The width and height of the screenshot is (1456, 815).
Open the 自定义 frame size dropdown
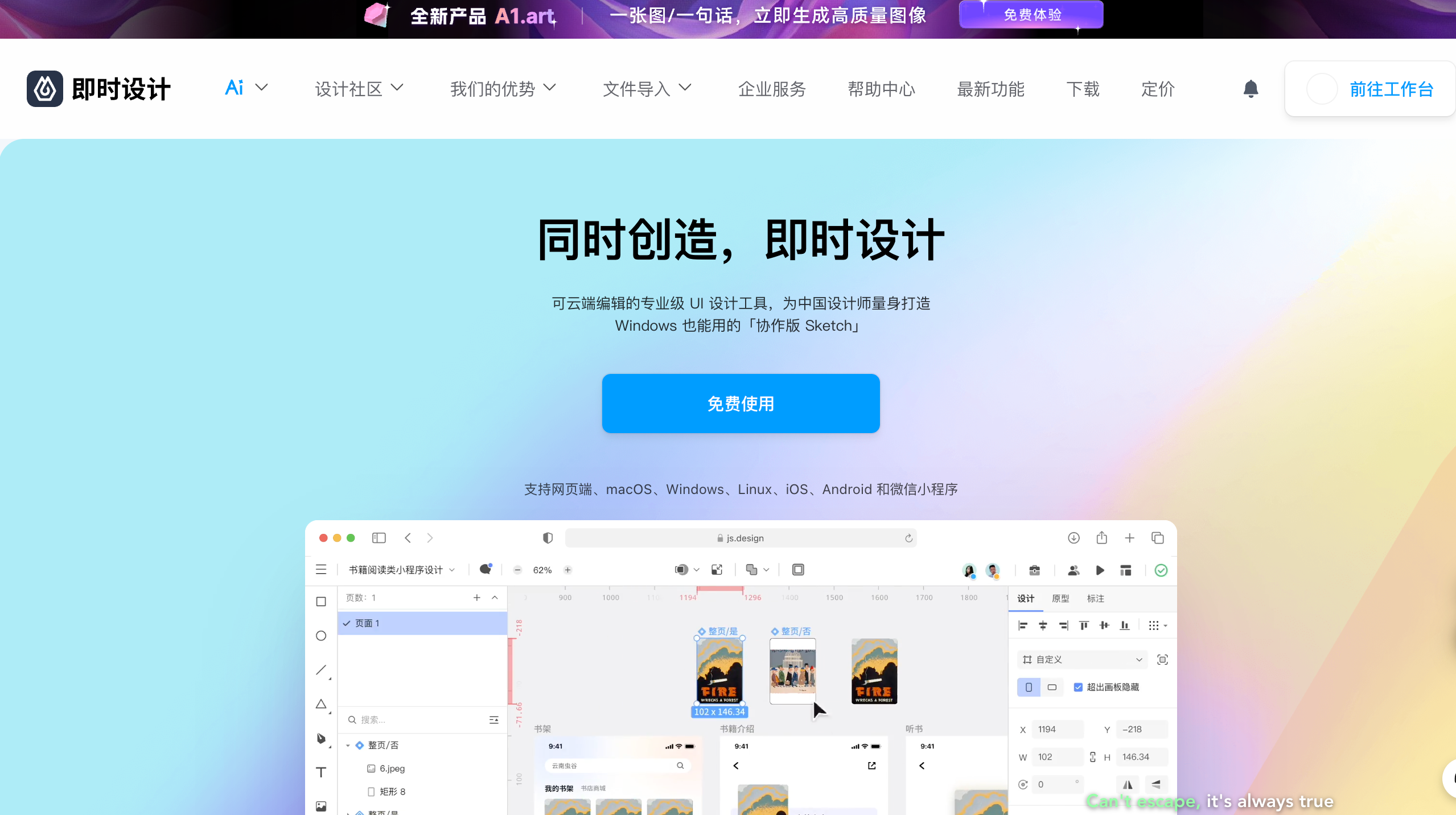click(1081, 659)
